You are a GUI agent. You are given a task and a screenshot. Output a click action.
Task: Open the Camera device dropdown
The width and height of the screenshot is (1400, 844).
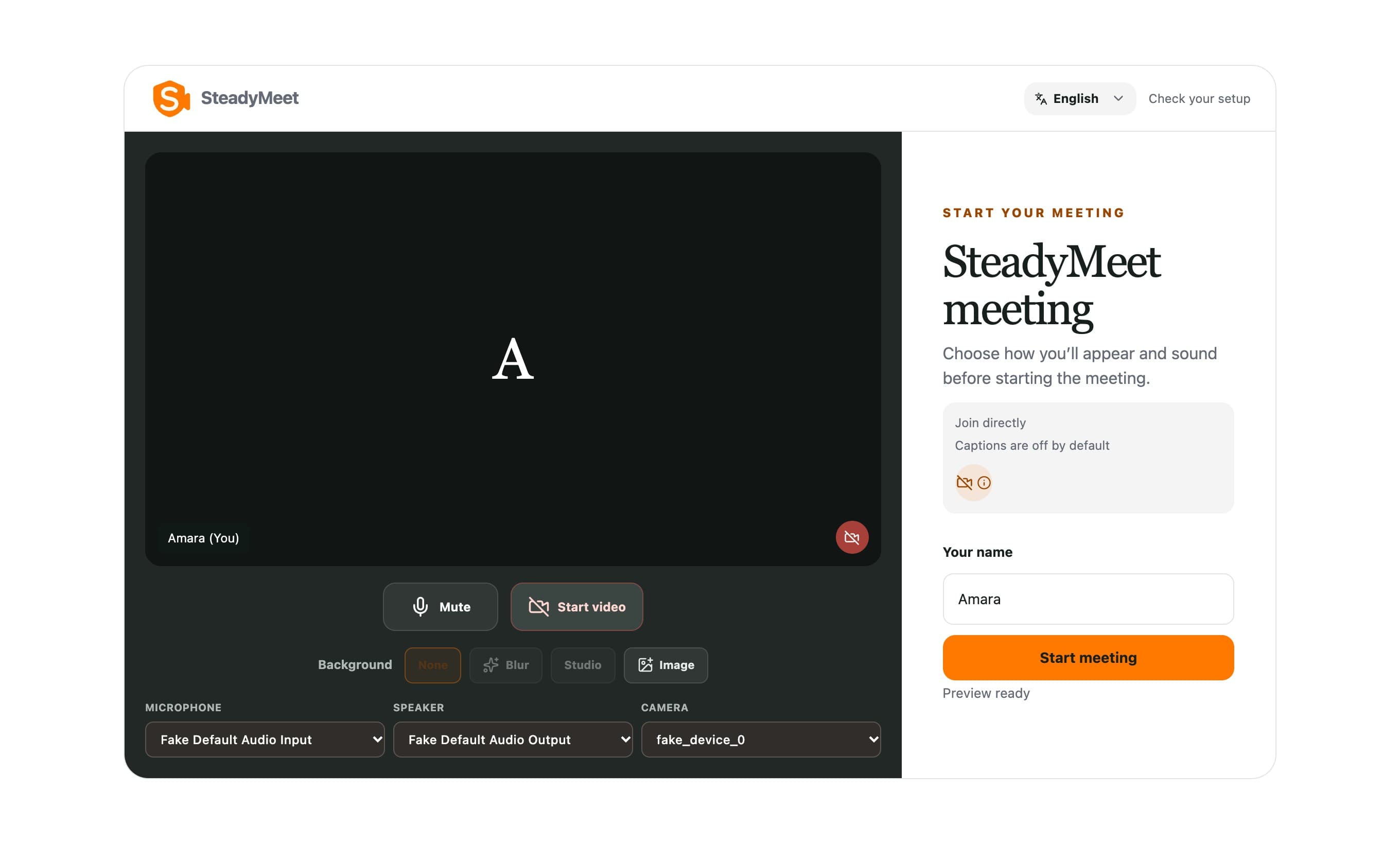761,740
